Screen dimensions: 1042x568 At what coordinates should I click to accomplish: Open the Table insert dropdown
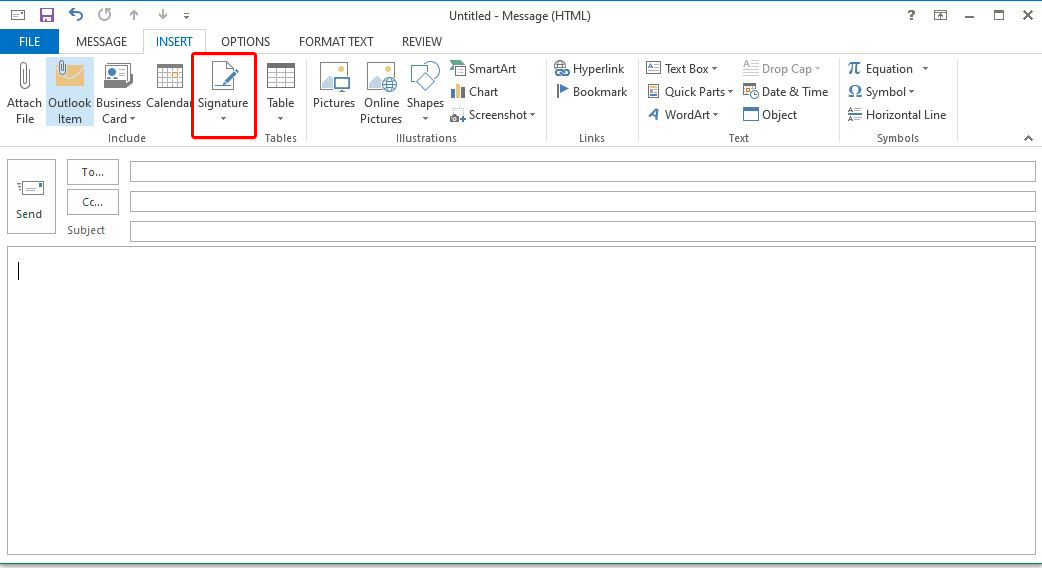point(280,92)
